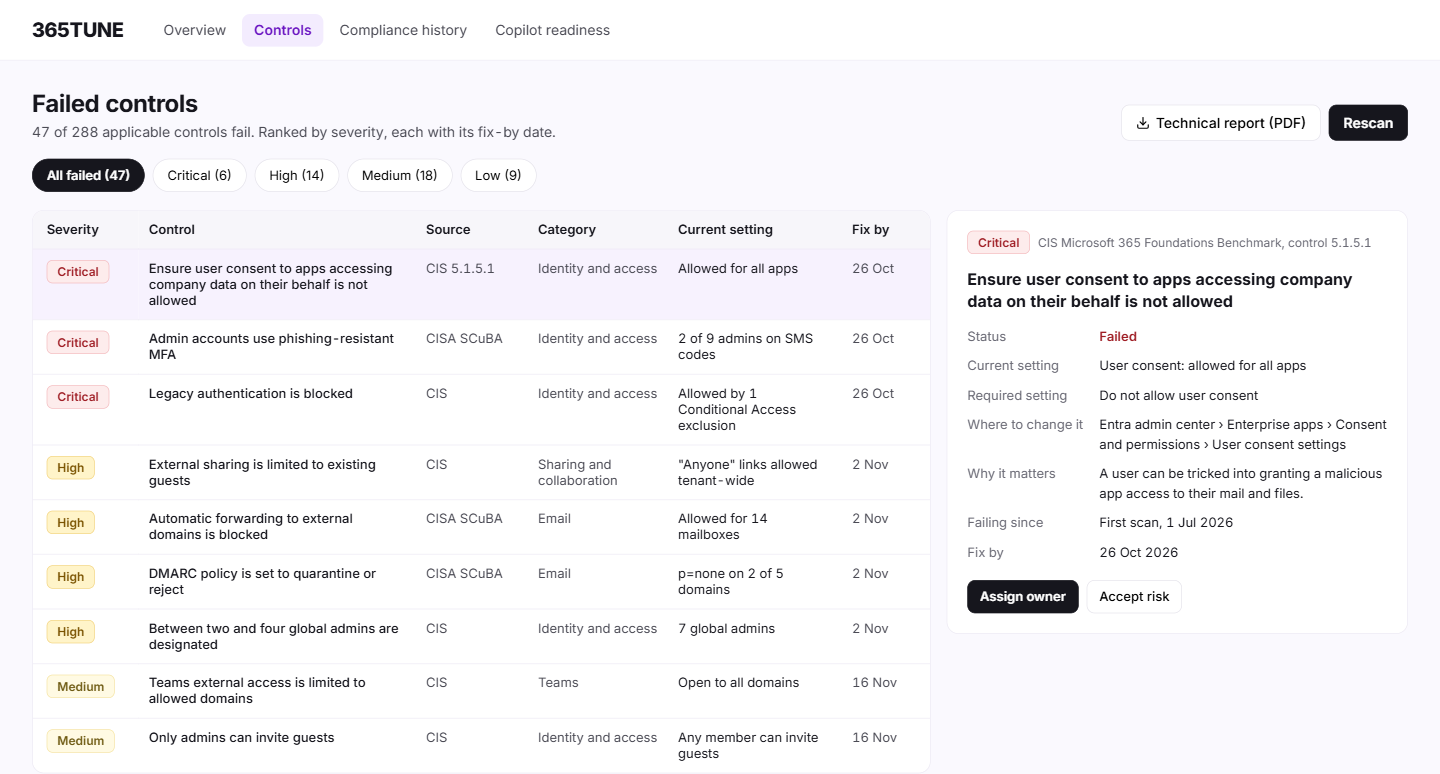Click the details panel control title heading
This screenshot has width=1440, height=774.
tap(1160, 291)
